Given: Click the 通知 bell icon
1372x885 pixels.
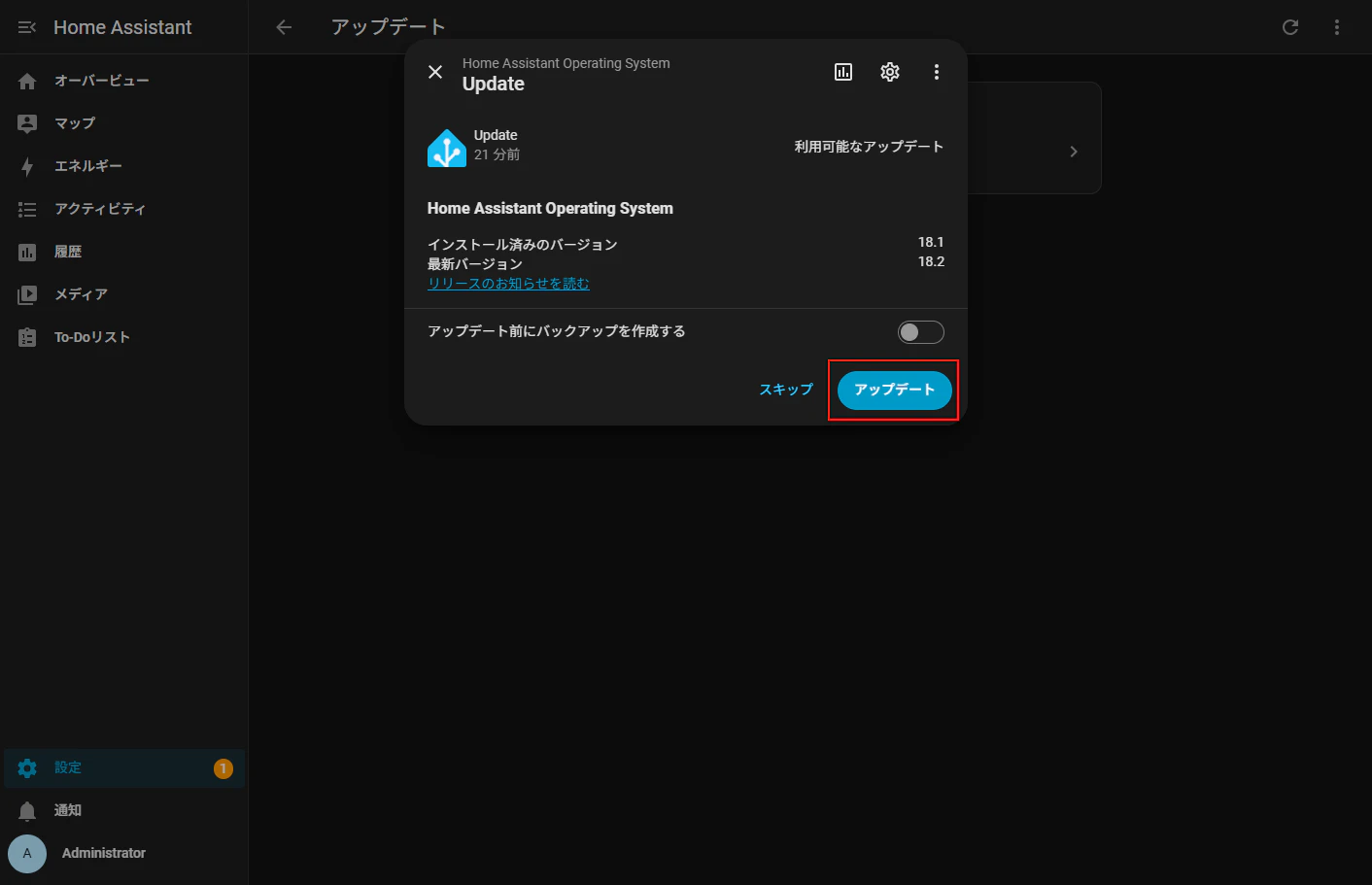Looking at the screenshot, I should [x=27, y=811].
